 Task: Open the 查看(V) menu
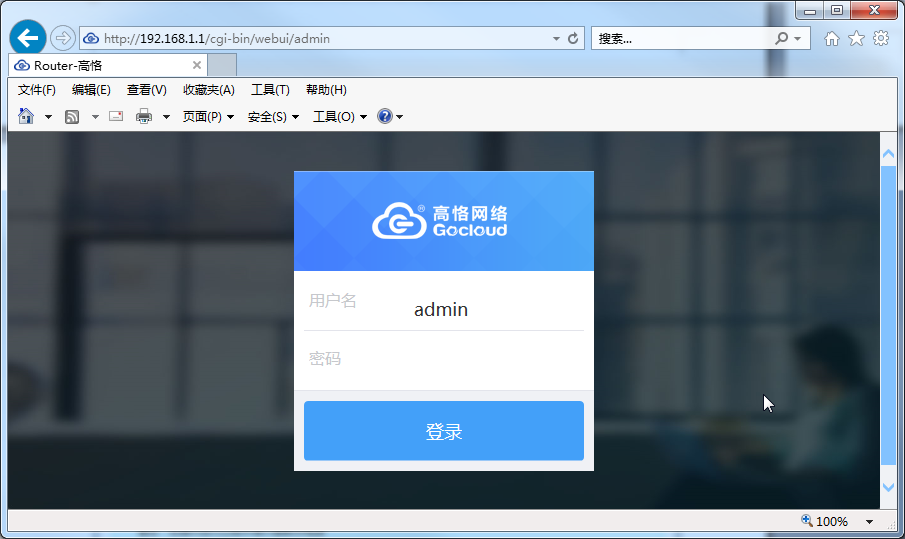point(147,90)
